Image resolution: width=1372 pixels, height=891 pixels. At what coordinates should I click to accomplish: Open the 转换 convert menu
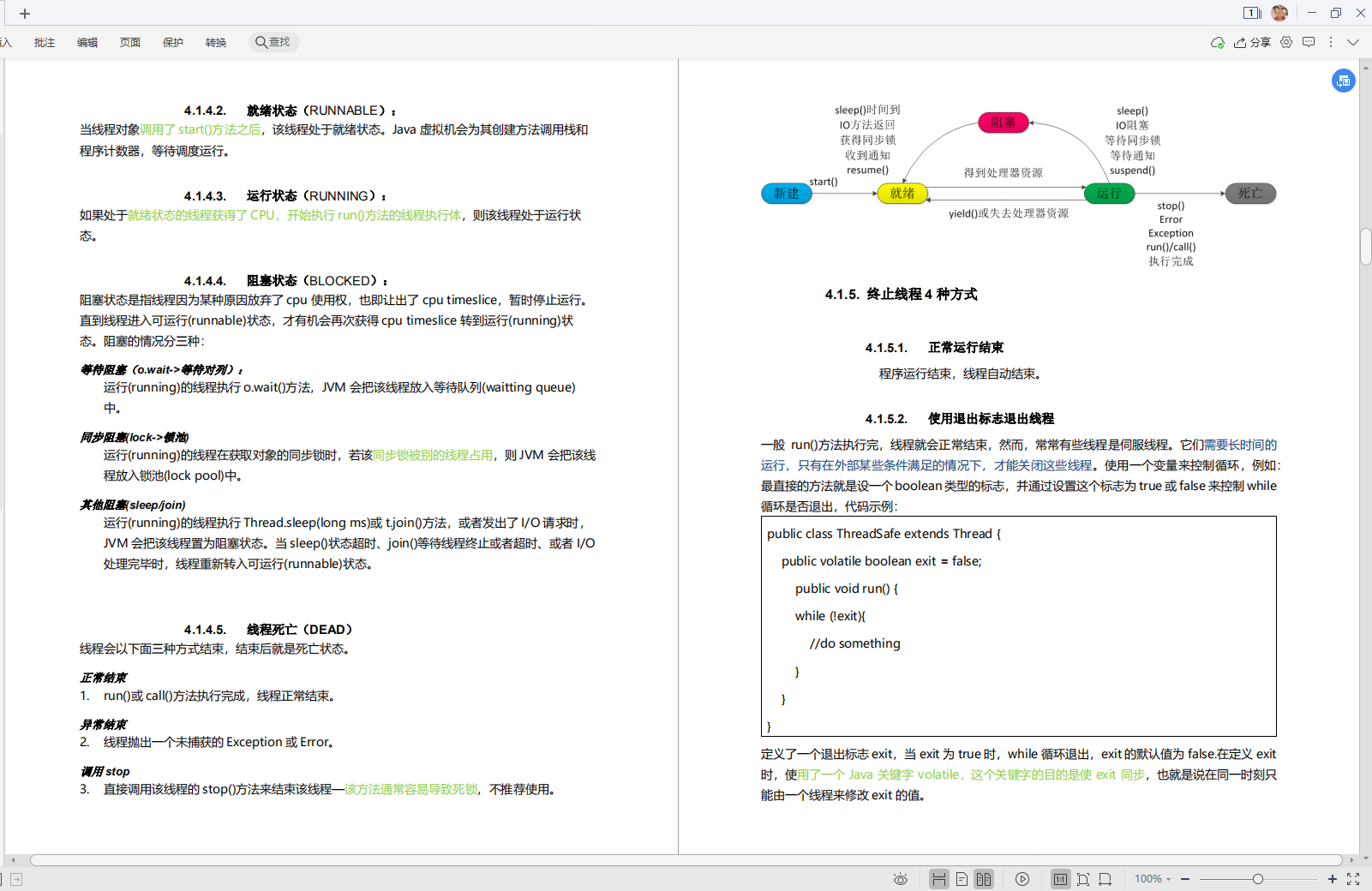point(216,42)
